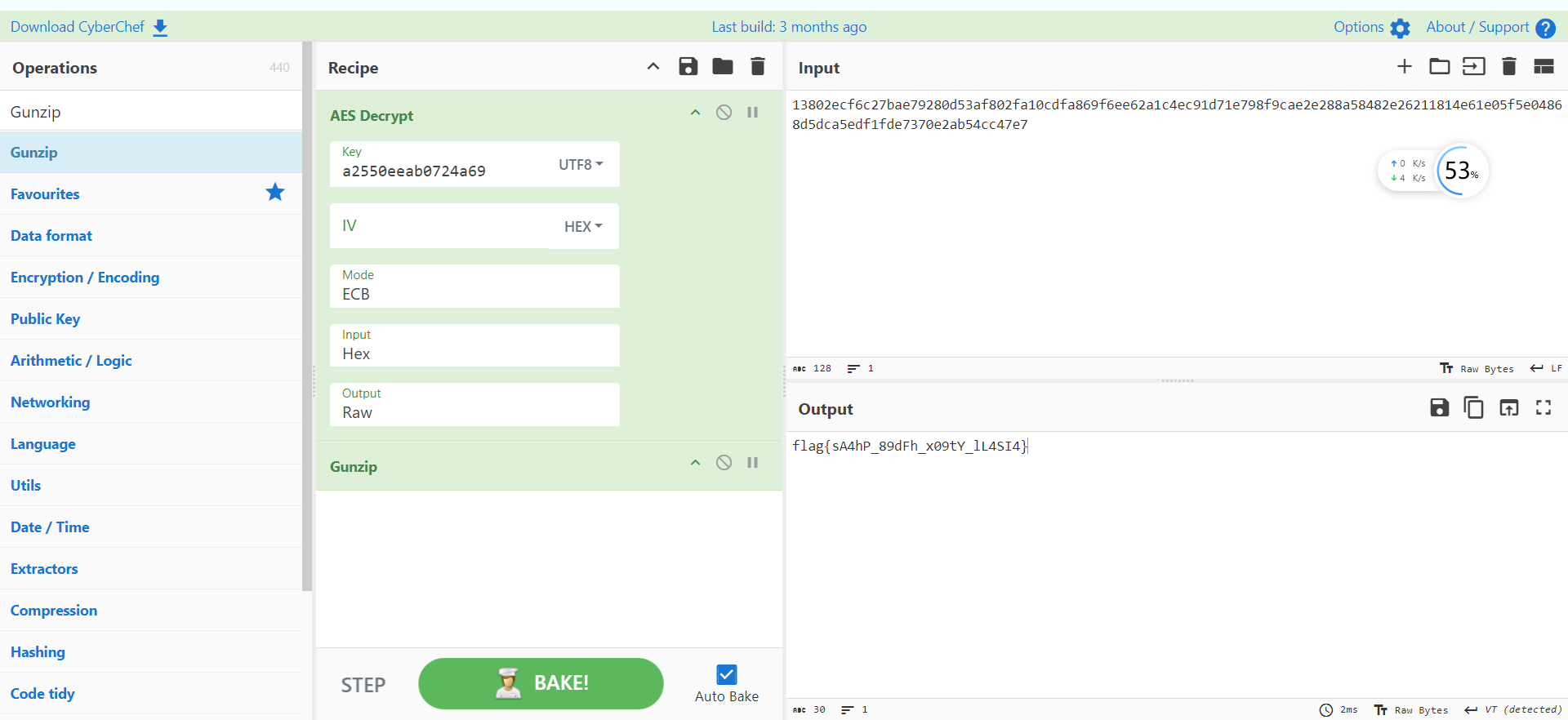Clear input and output trash icon
This screenshot has width=1568, height=720.
click(x=1509, y=67)
